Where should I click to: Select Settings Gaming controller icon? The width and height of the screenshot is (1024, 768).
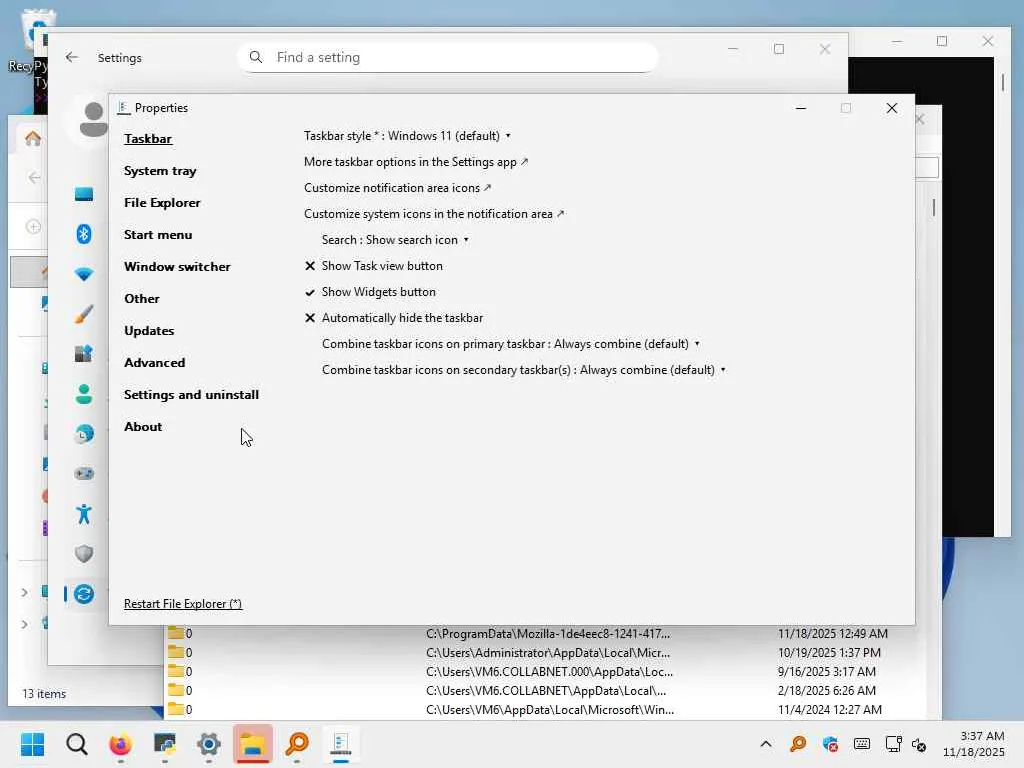coord(84,473)
